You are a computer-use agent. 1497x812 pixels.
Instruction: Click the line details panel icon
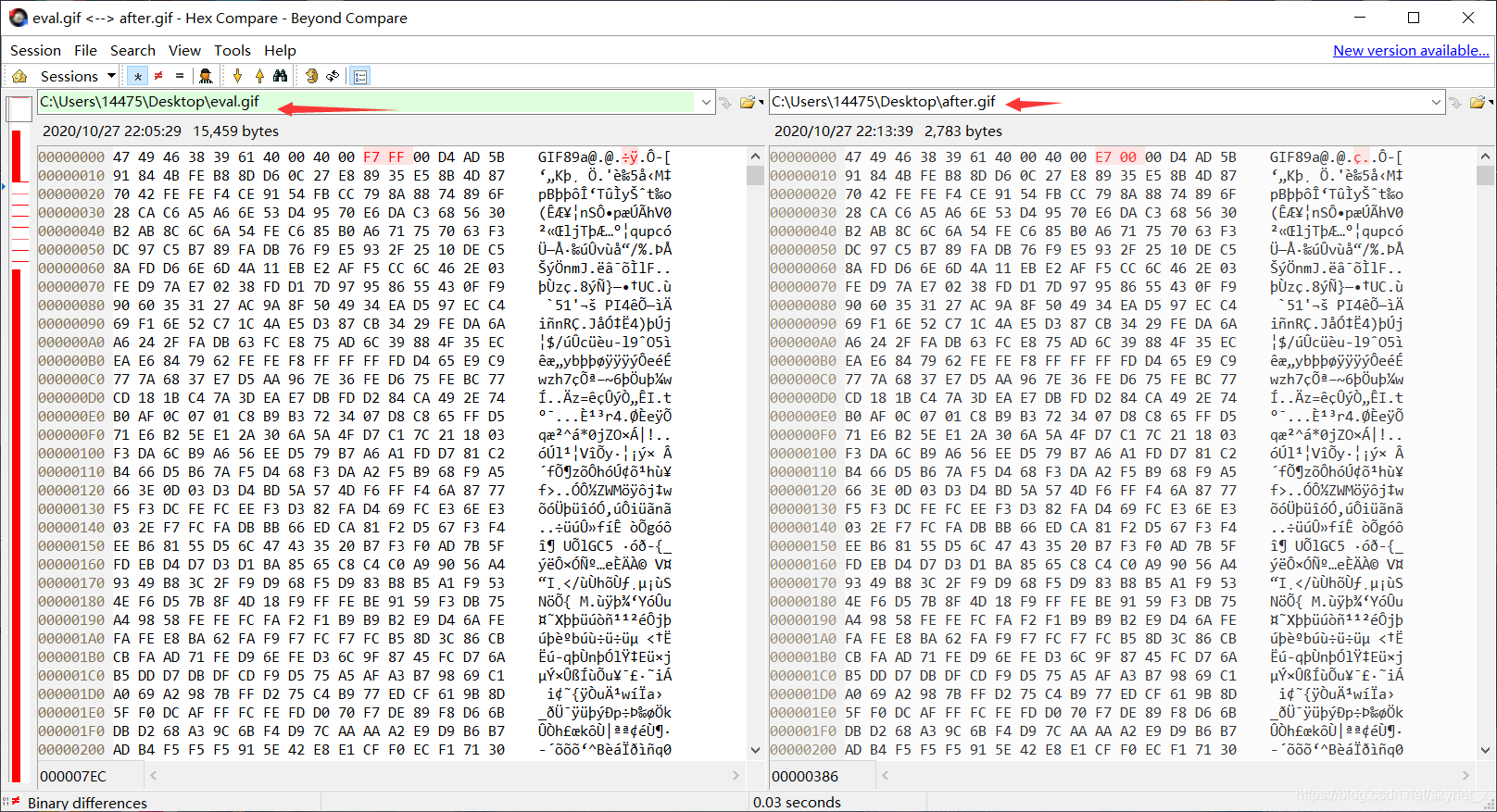coord(361,76)
